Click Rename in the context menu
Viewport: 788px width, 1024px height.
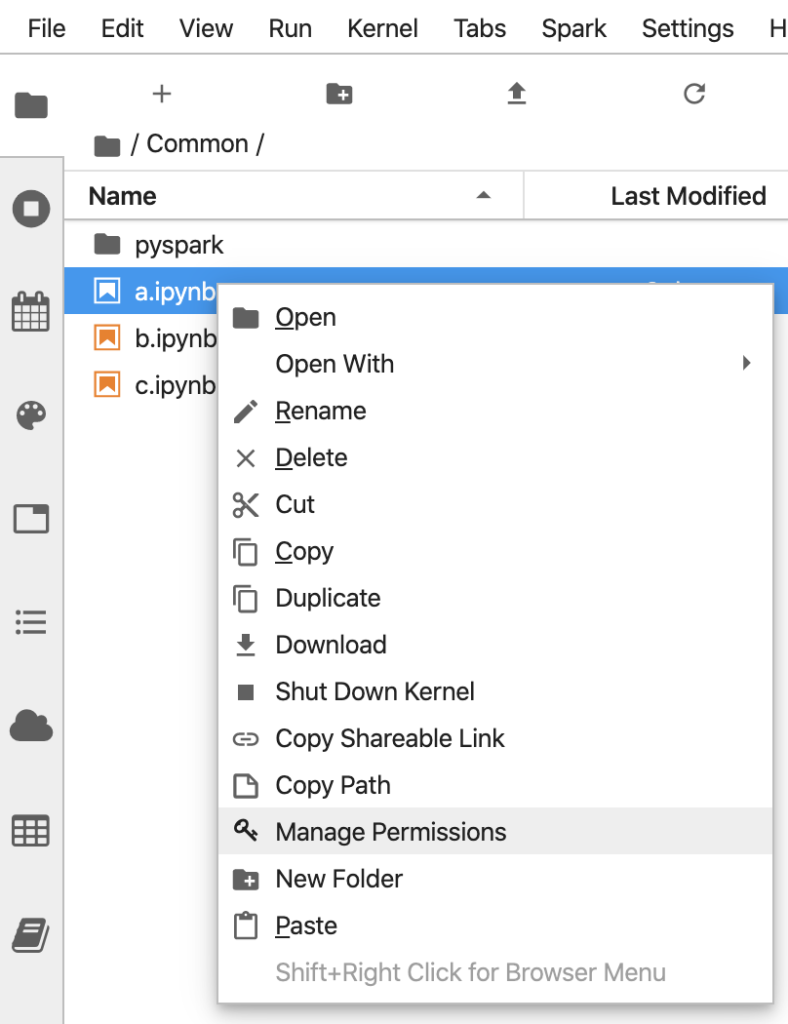320,410
